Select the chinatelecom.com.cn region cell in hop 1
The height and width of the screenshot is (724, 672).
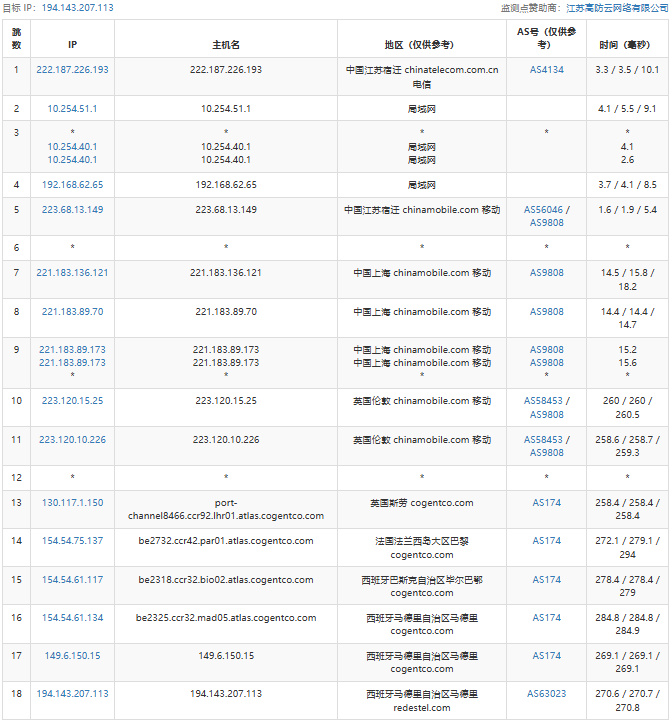coord(422,77)
